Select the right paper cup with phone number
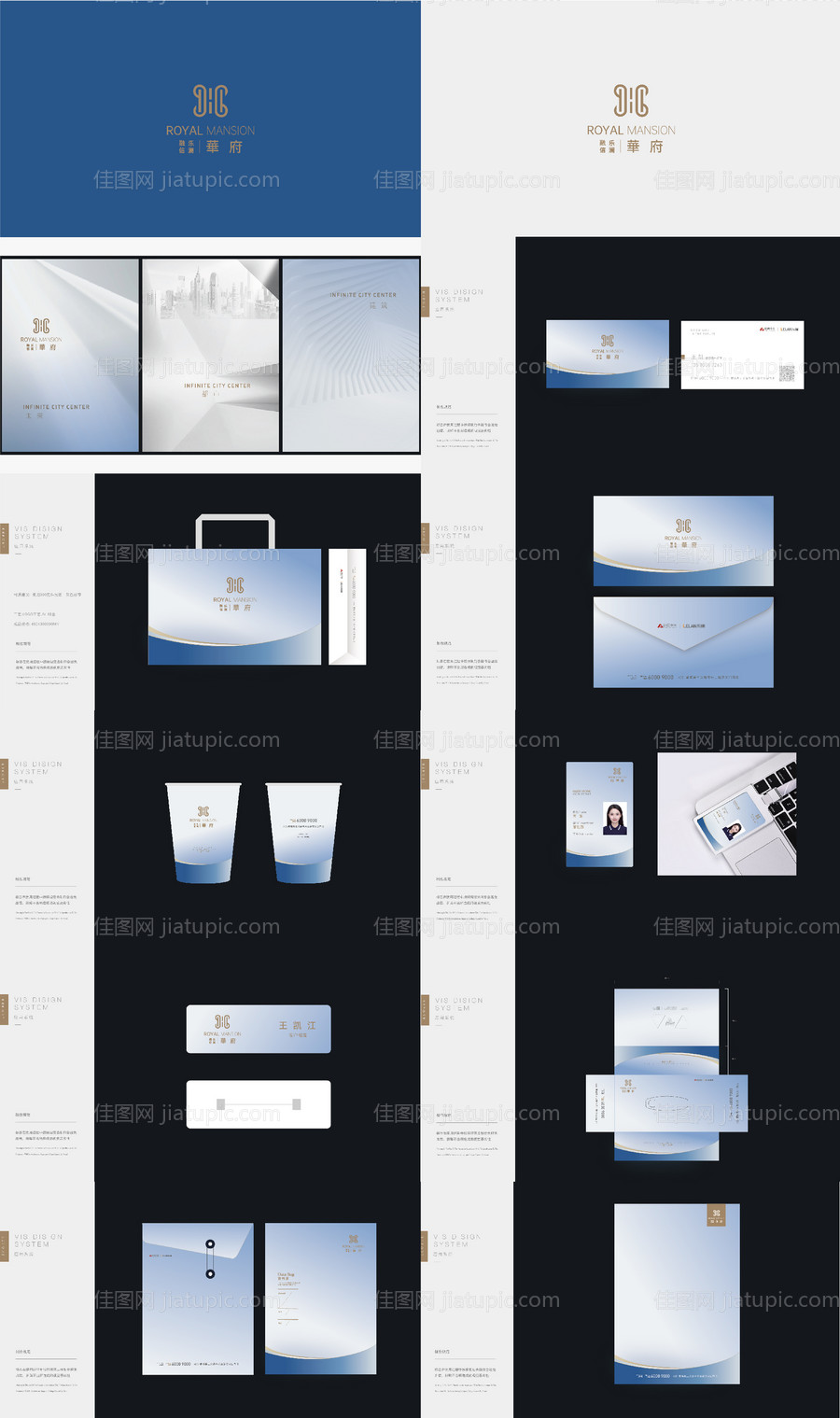 tap(303, 833)
